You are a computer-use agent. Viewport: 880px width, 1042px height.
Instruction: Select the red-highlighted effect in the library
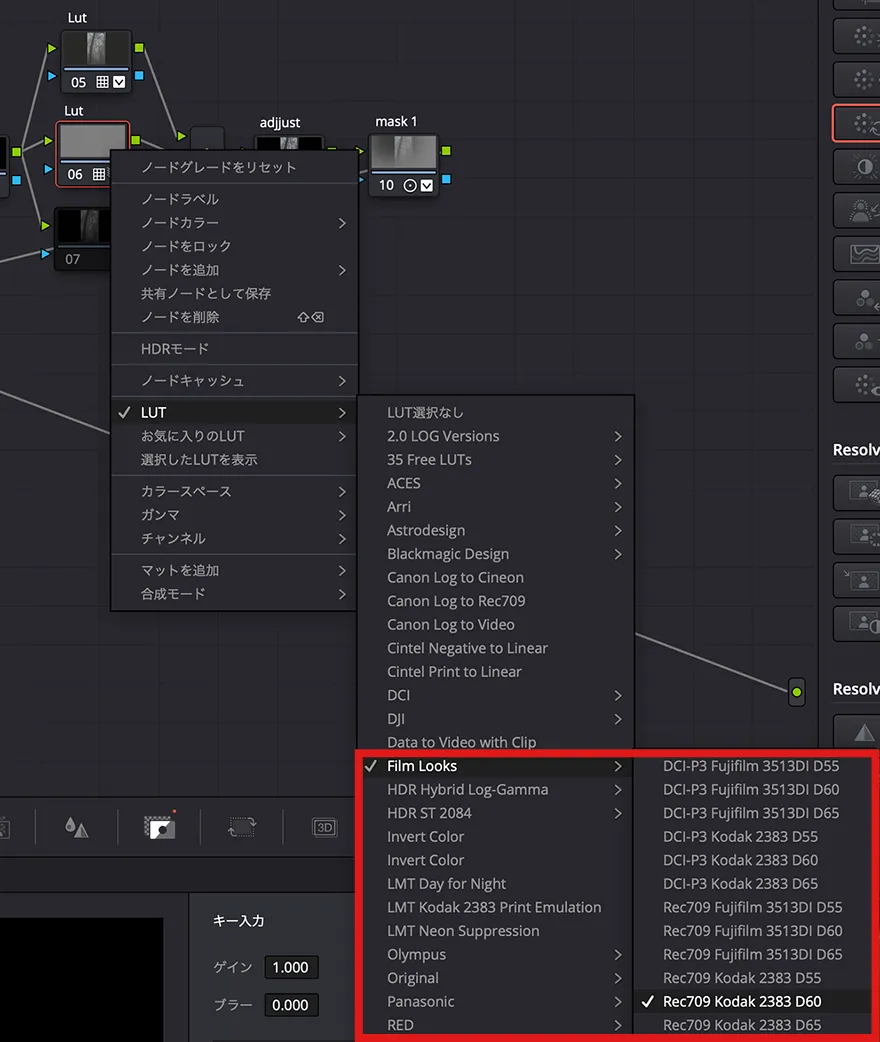pyautogui.click(x=856, y=123)
